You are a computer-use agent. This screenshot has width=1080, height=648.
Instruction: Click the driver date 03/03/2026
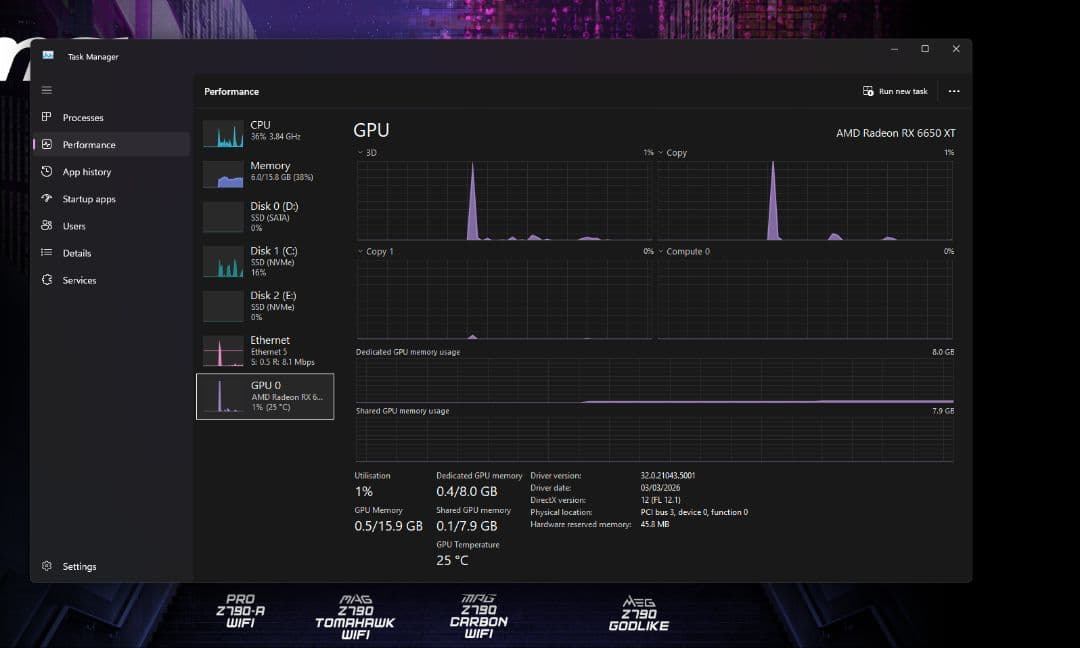[660, 488]
